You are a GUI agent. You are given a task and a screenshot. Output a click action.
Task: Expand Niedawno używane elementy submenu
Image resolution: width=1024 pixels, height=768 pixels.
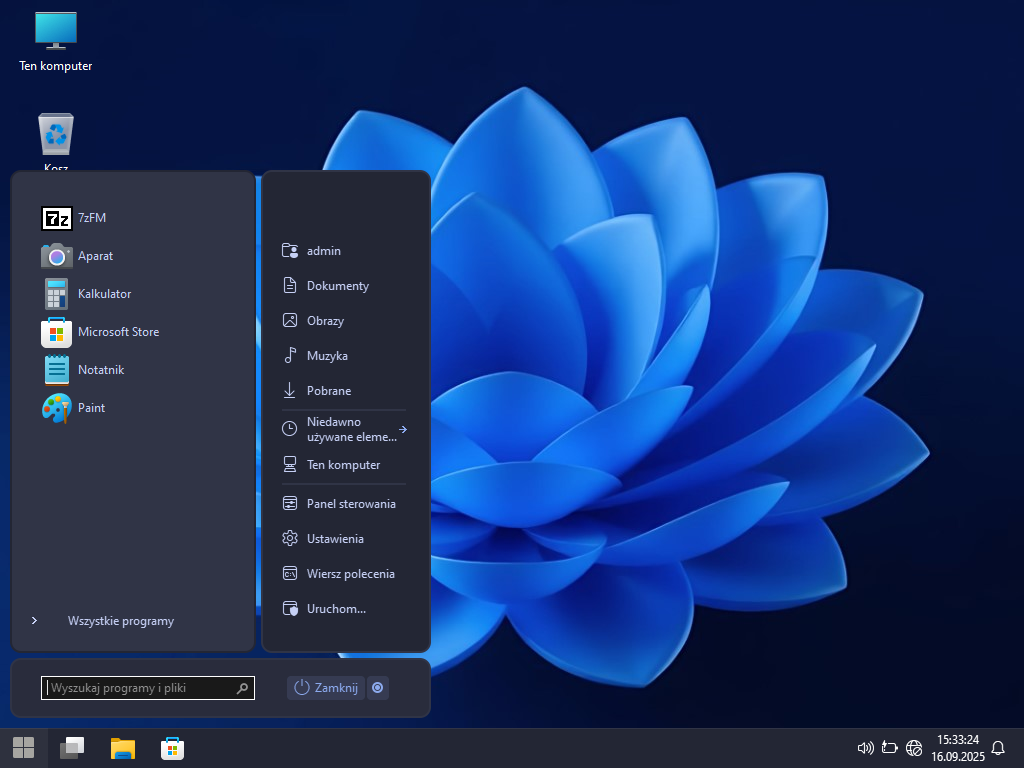click(345, 429)
